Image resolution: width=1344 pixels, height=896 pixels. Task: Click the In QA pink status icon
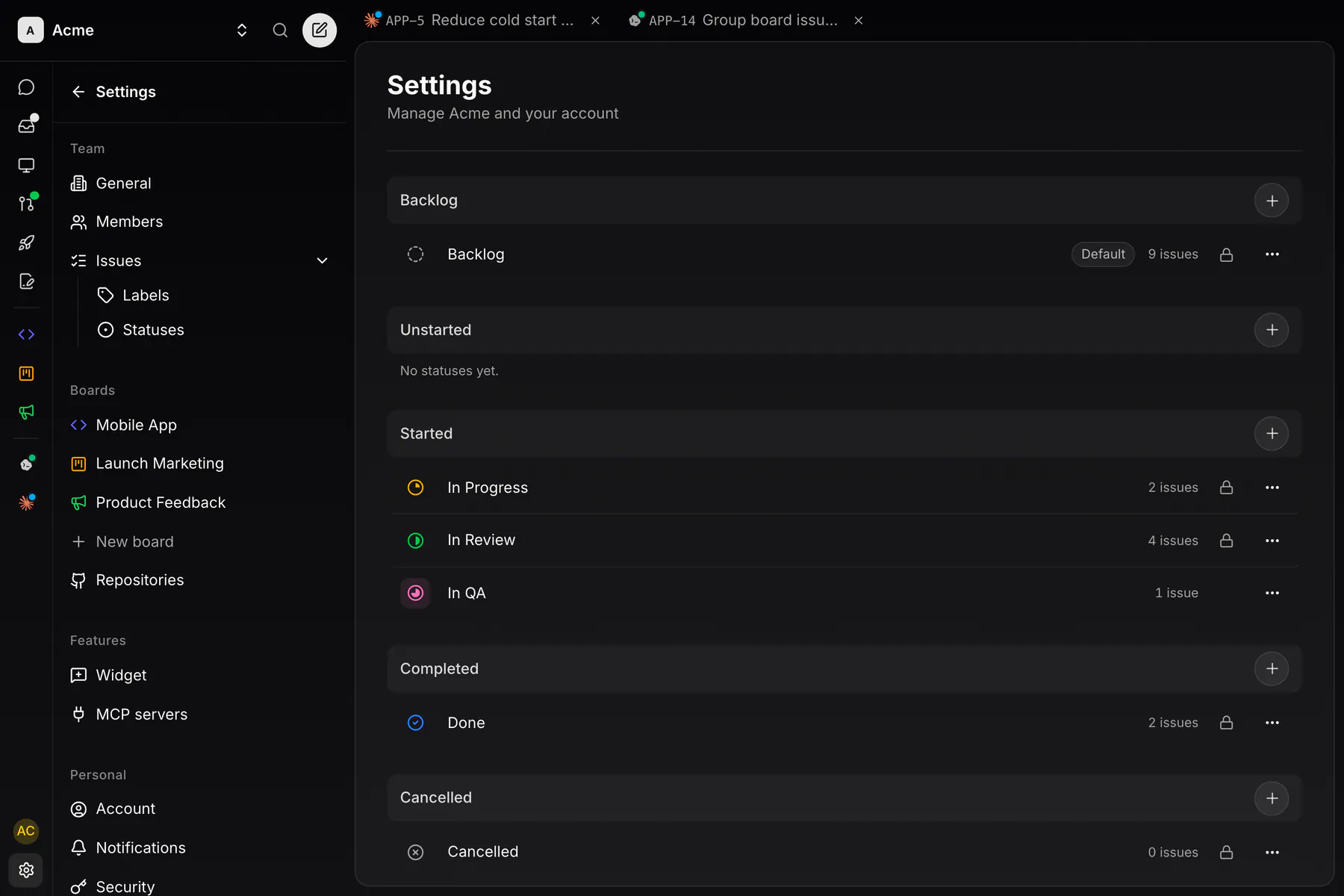(415, 593)
